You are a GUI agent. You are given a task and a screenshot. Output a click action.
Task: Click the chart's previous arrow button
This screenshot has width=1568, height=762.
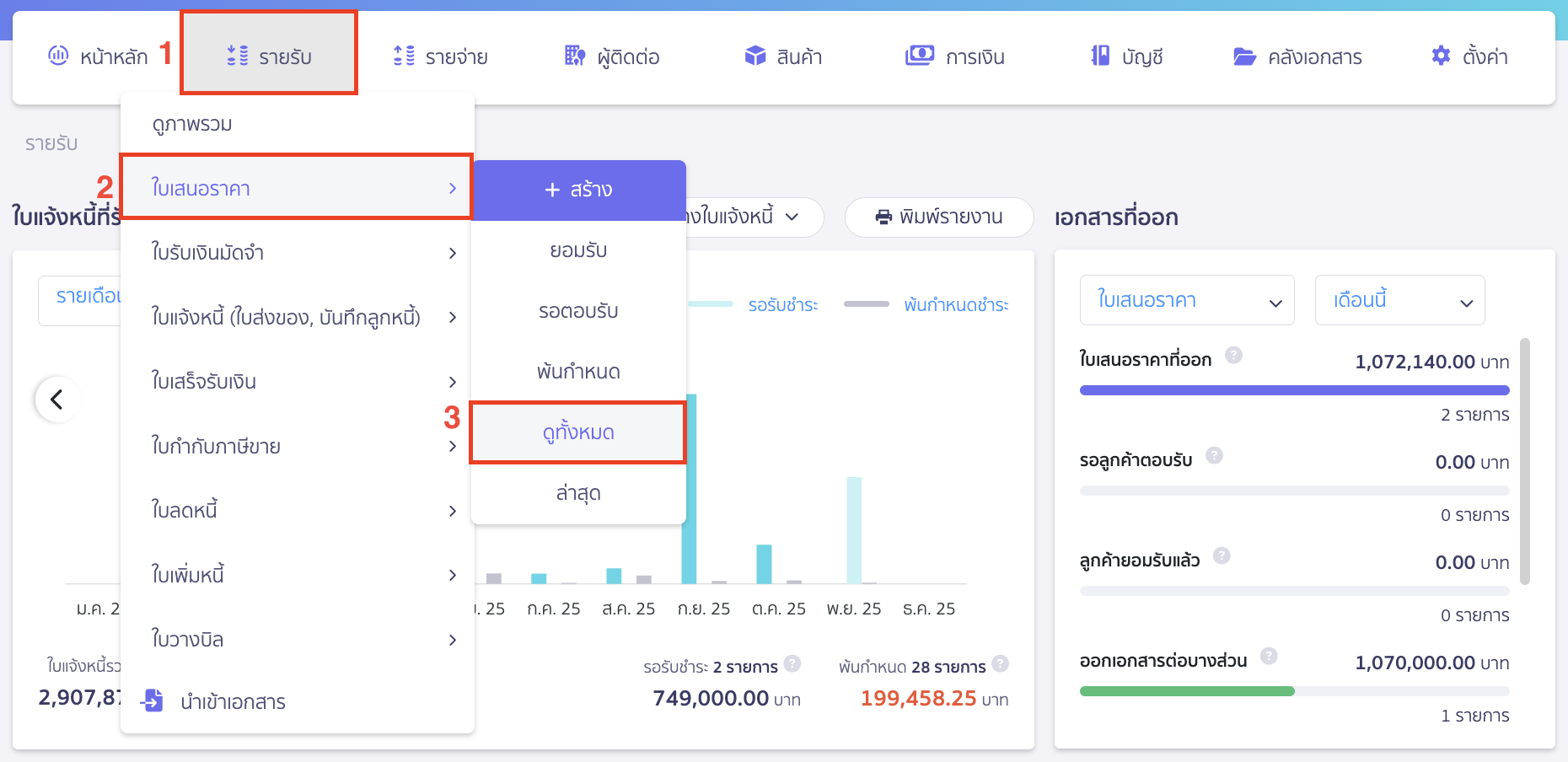point(57,399)
